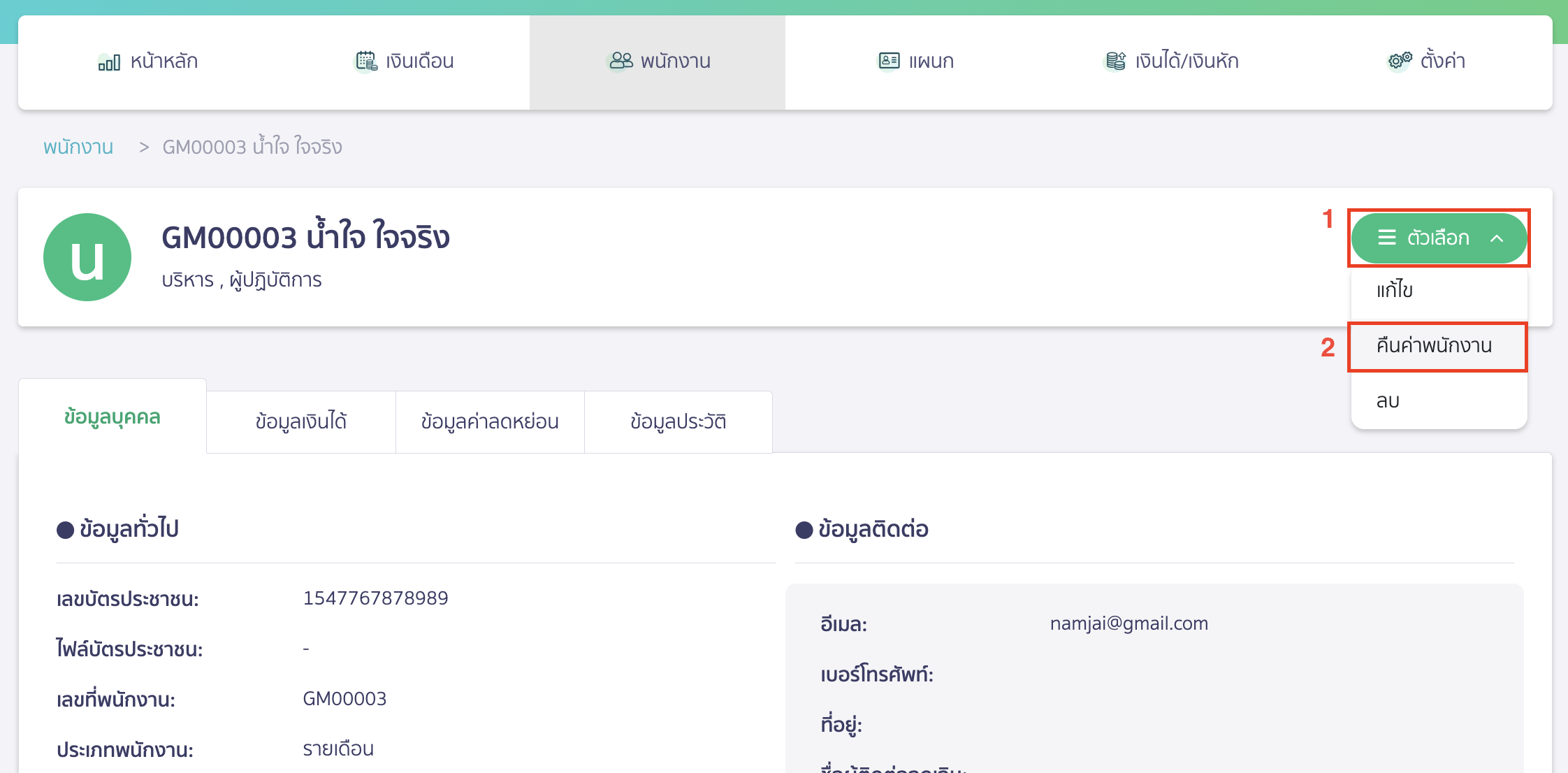Open the ข้อมูลค่าลดหย่อน tab
Image resolution: width=1568 pixels, height=773 pixels.
(x=489, y=421)
